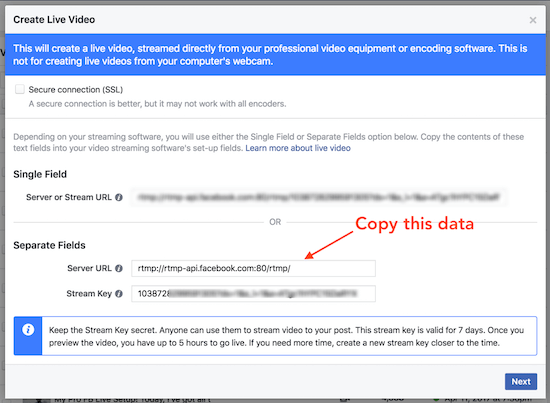Close the Create Live Video dialog
Image resolution: width=550 pixels, height=403 pixels.
tap(532, 20)
